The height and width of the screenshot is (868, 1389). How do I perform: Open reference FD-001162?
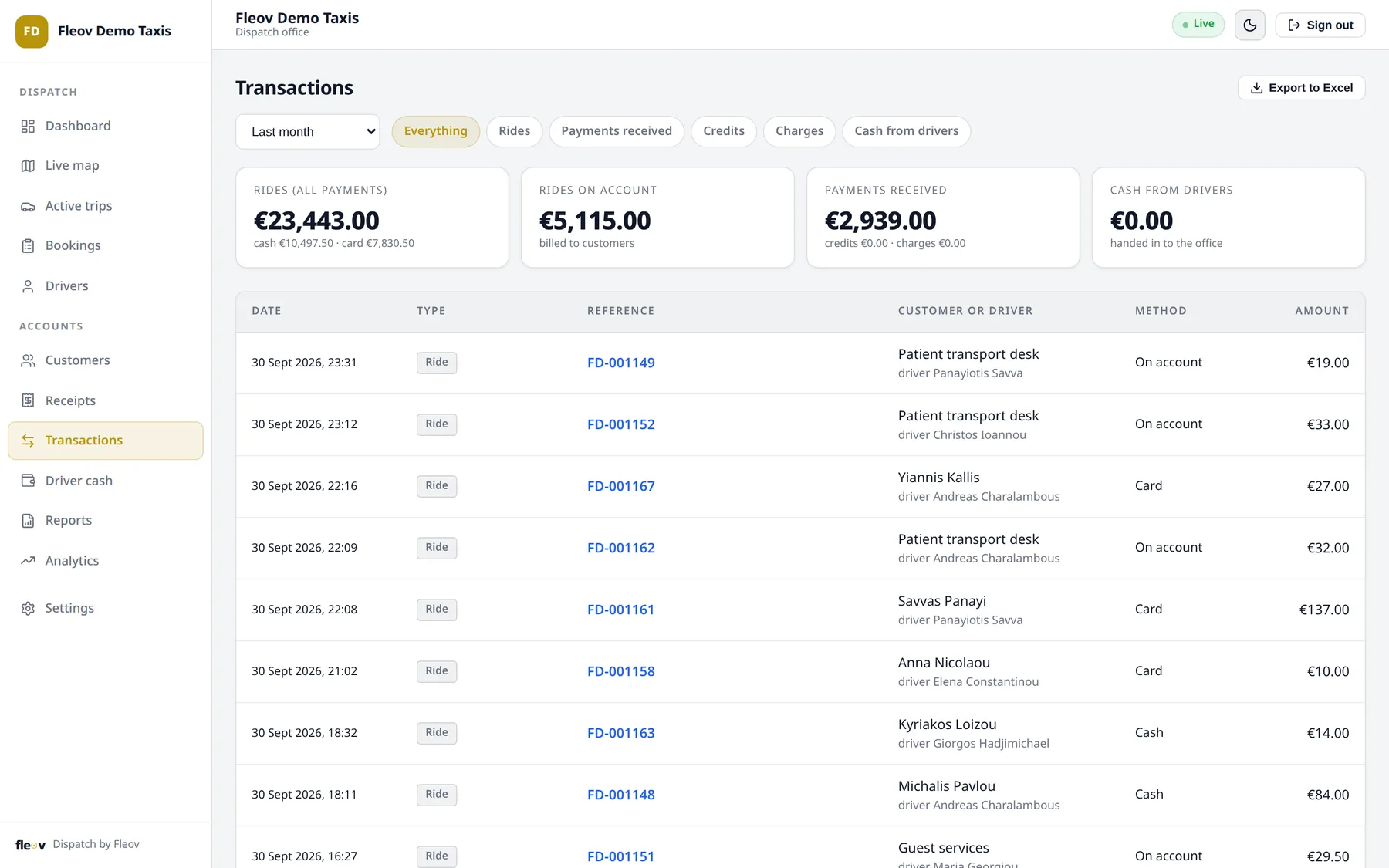[x=621, y=548]
